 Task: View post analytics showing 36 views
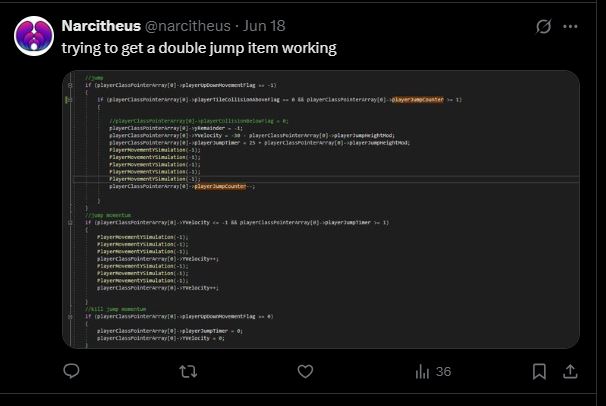[433, 372]
